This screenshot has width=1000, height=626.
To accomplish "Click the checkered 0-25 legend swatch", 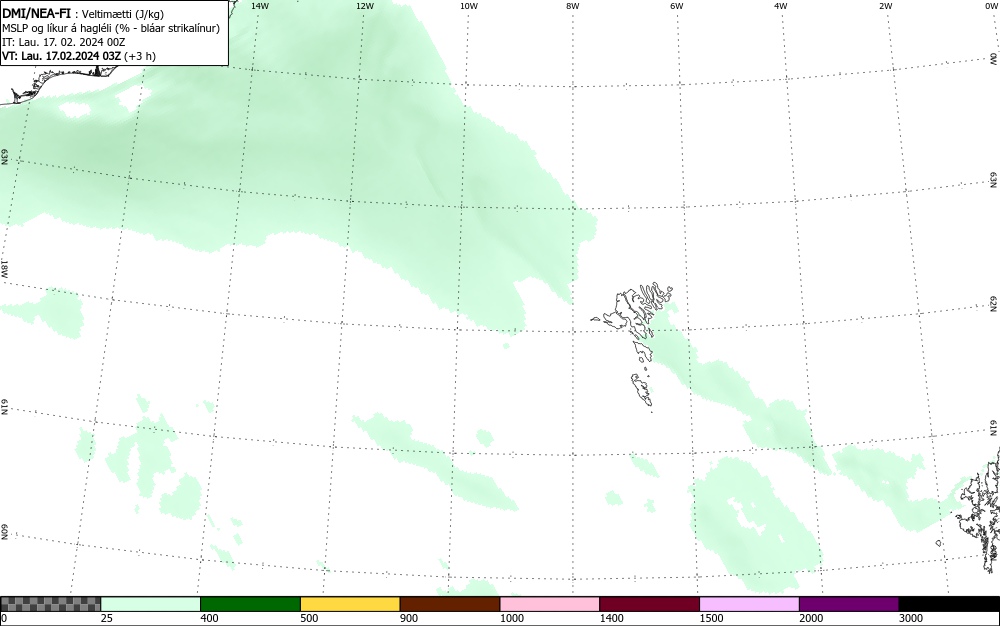I will (x=51, y=604).
